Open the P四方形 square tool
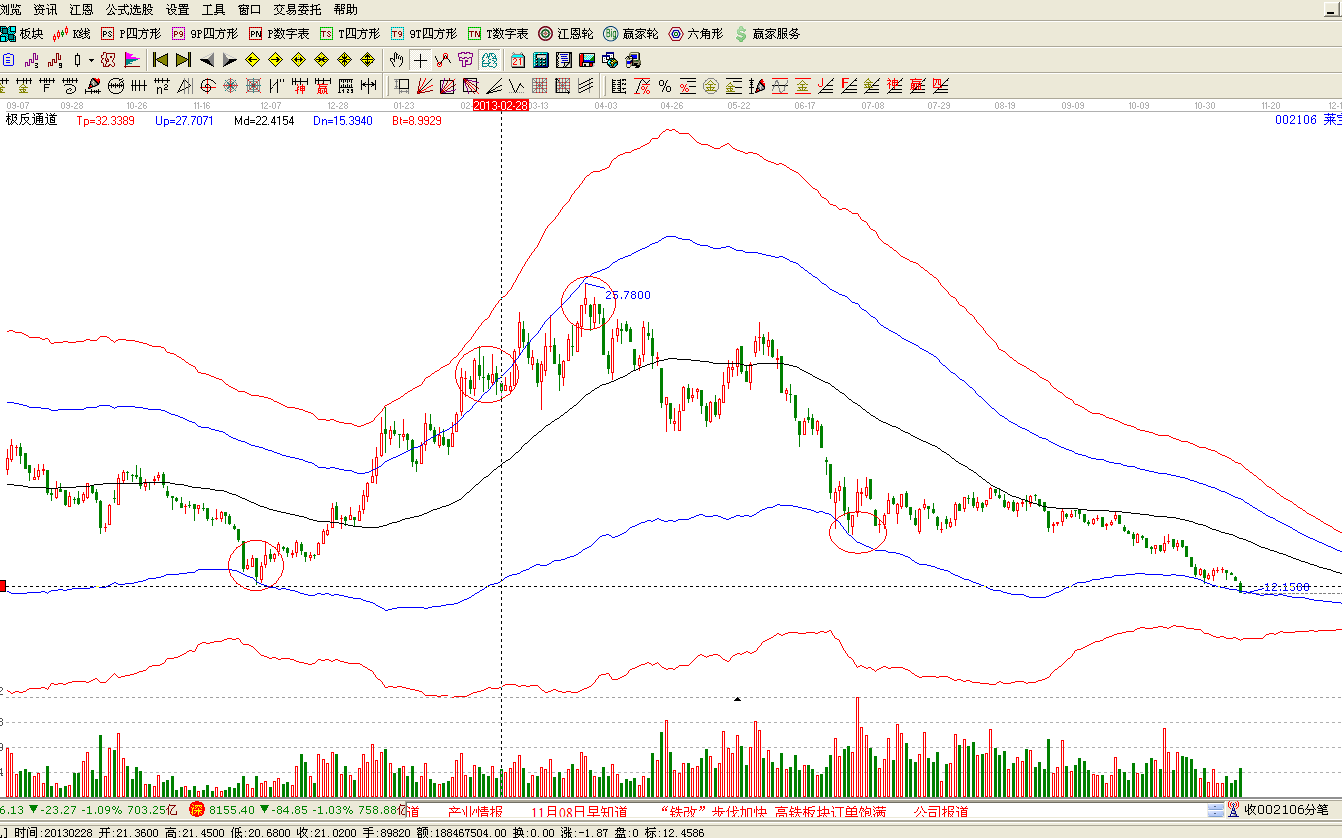The width and height of the screenshot is (1342, 838). click(x=130, y=34)
